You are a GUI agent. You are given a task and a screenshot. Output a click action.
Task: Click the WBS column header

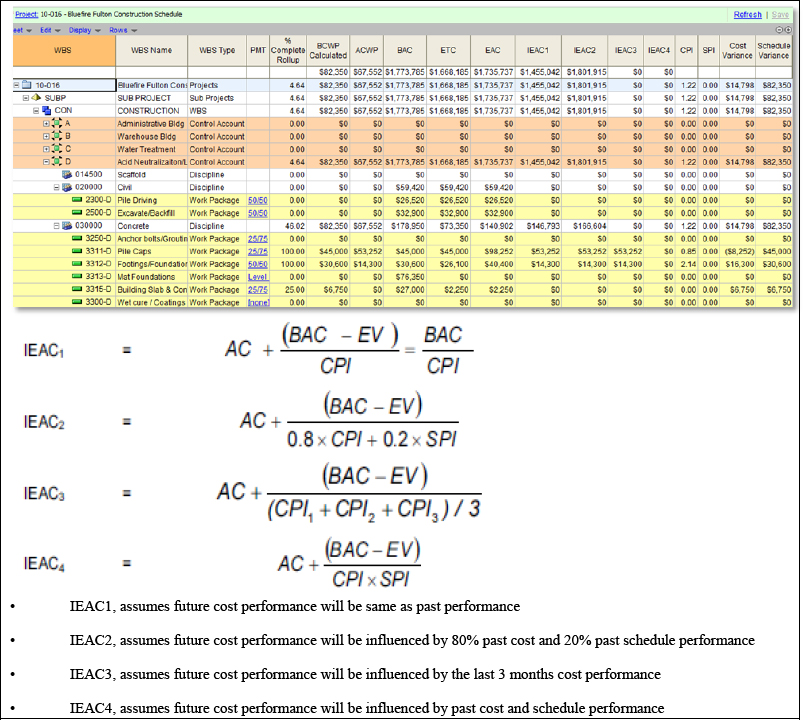click(x=64, y=50)
